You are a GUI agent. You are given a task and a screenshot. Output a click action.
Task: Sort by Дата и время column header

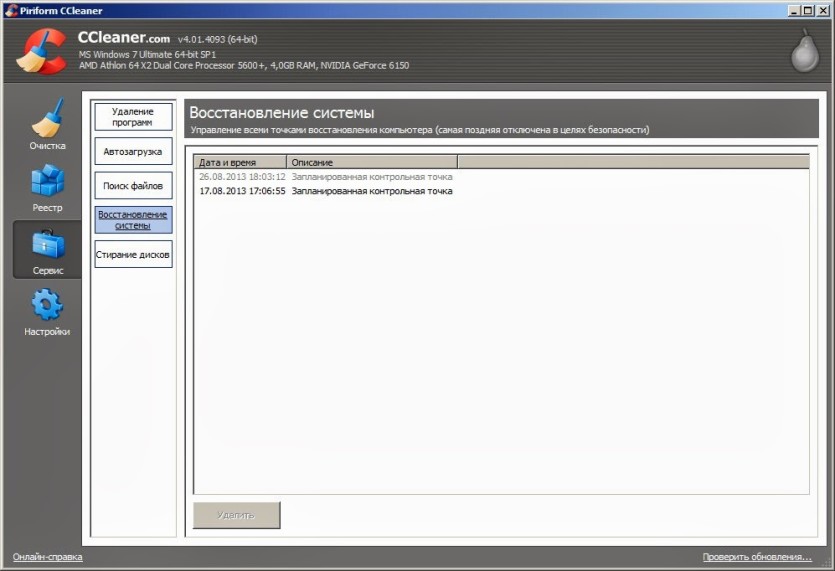(x=240, y=162)
